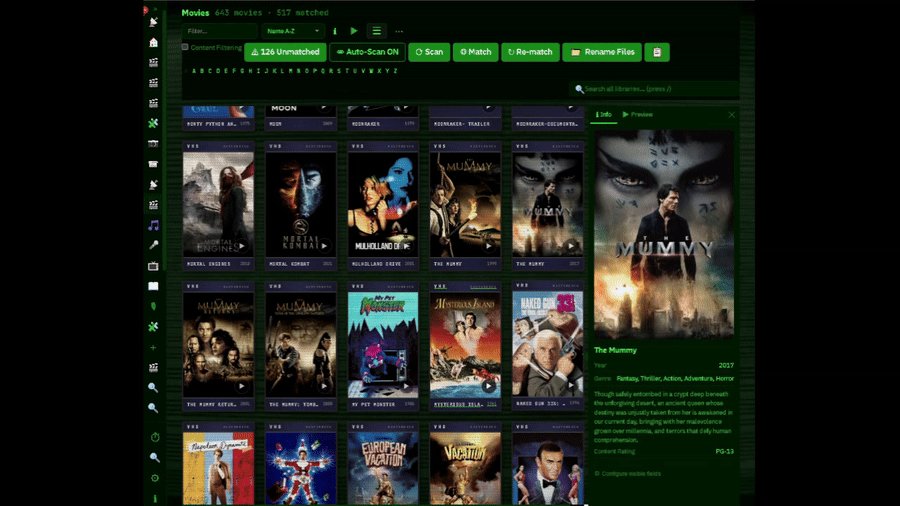Screen dimensions: 900x506
Task: Select The Mummy 2017 poster in grid
Action: point(548,204)
